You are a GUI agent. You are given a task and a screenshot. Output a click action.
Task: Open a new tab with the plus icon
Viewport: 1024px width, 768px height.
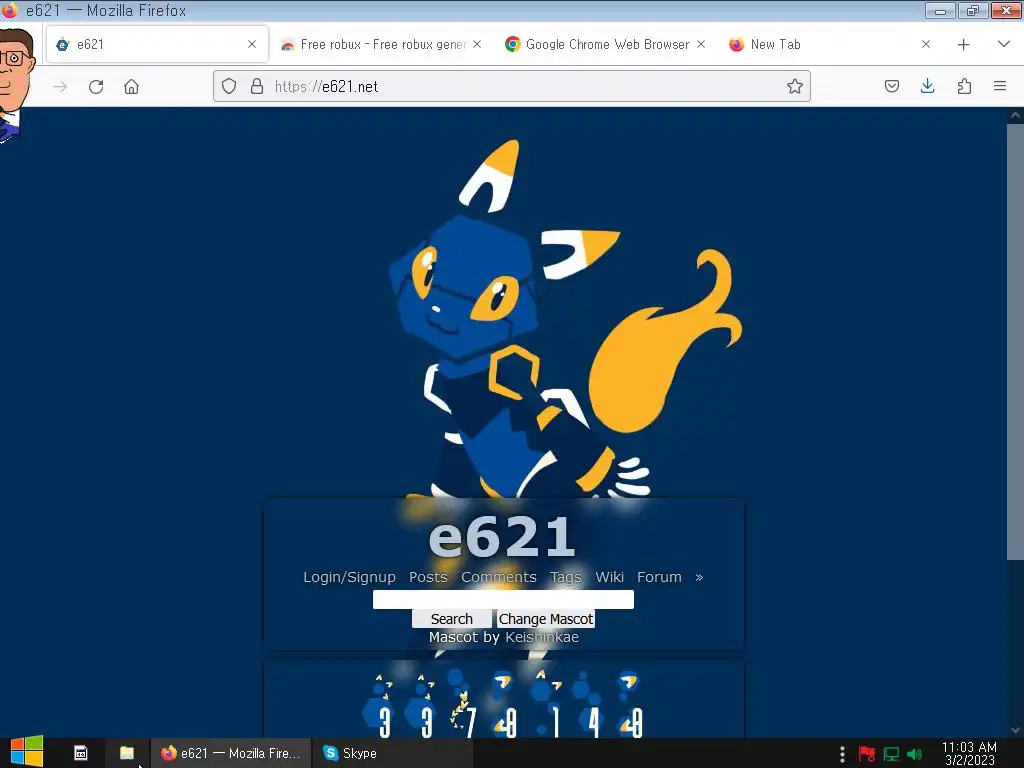pyautogui.click(x=963, y=44)
